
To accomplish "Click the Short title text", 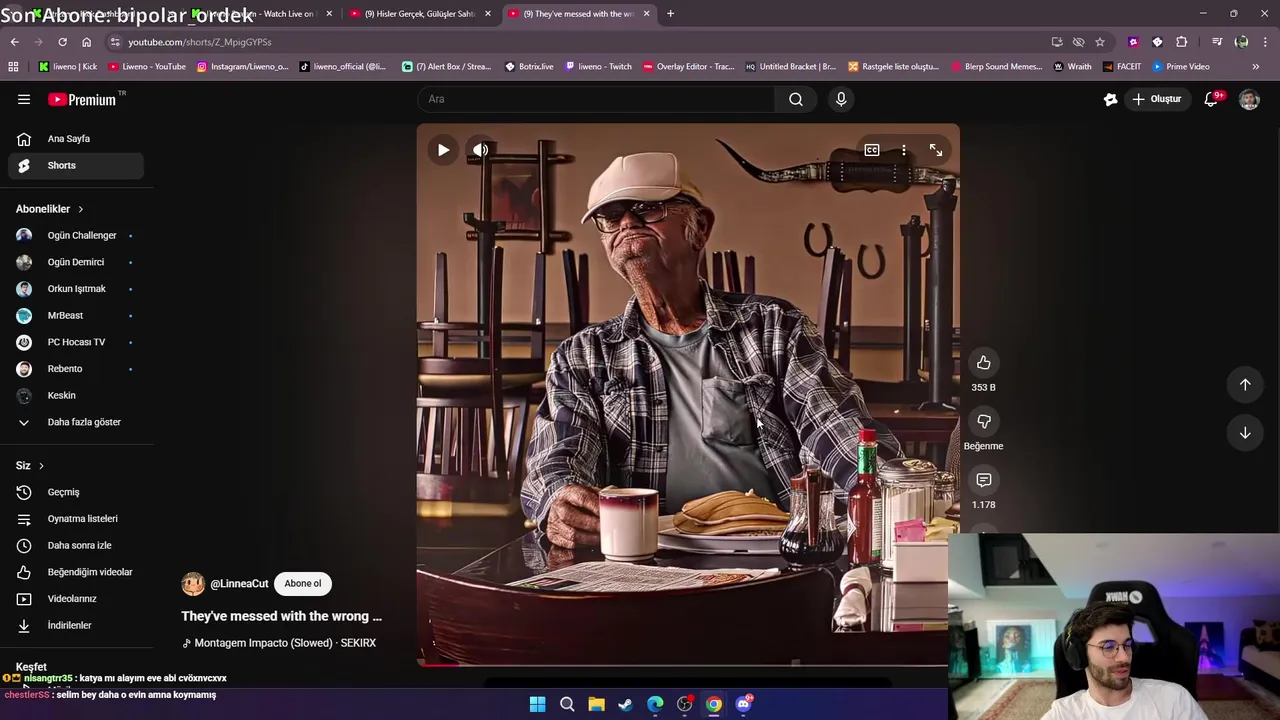I will click(x=282, y=616).
